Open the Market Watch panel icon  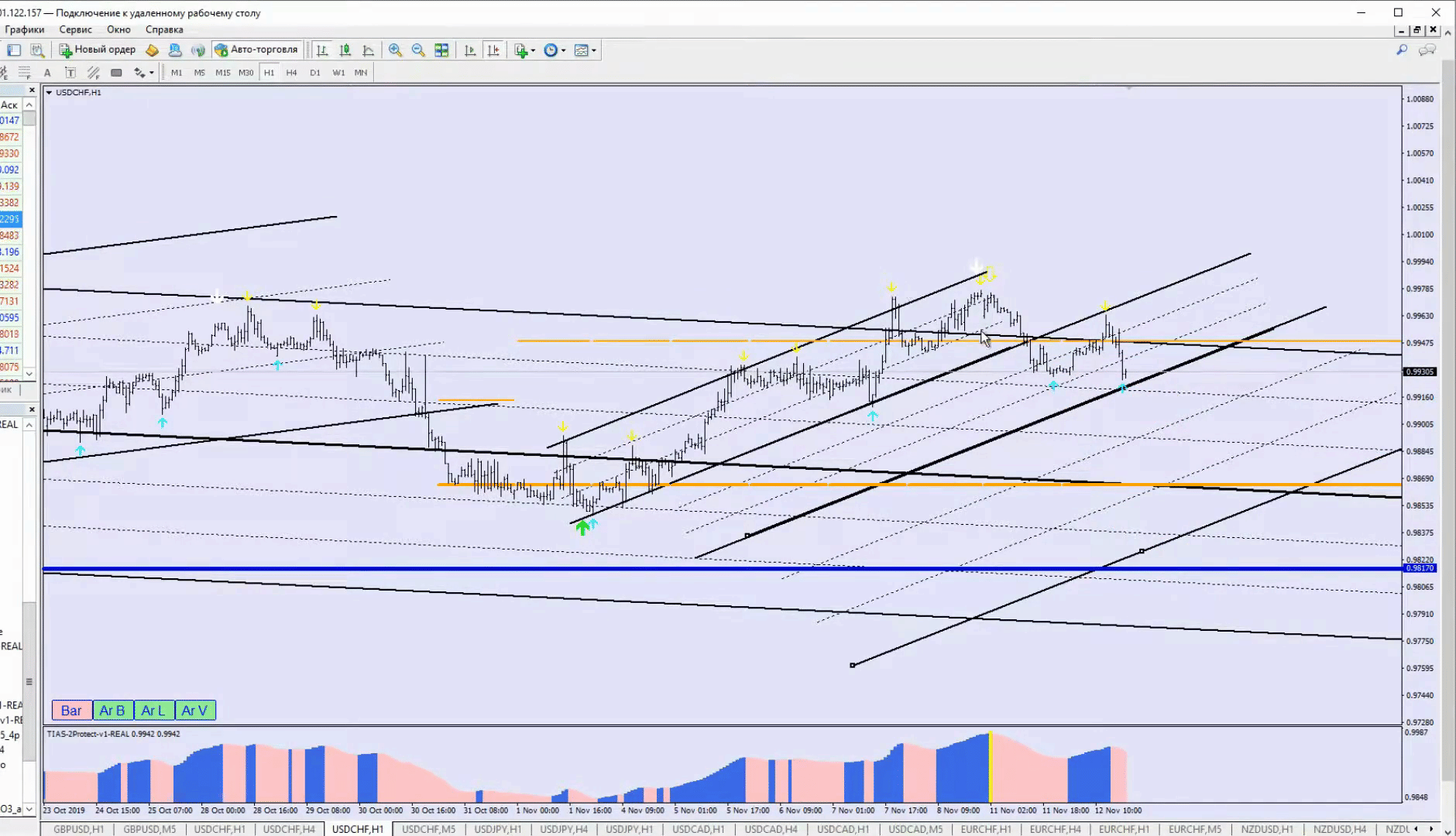tap(14, 50)
